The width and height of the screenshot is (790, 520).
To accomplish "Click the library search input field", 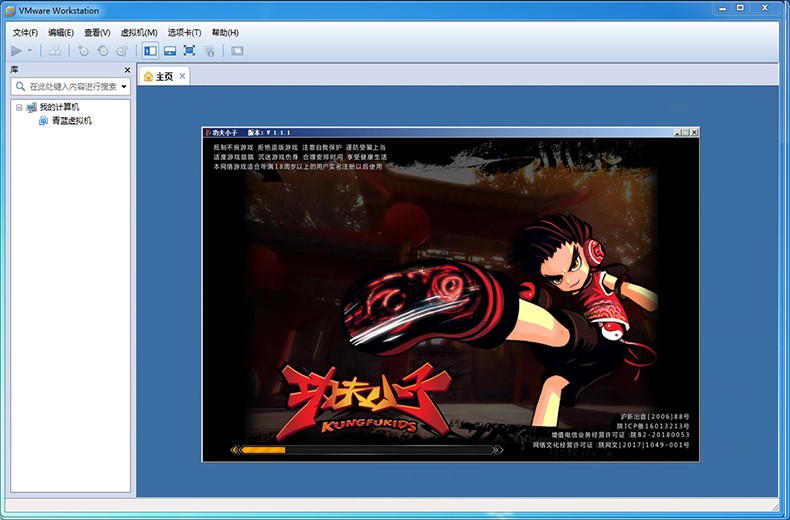I will [70, 87].
